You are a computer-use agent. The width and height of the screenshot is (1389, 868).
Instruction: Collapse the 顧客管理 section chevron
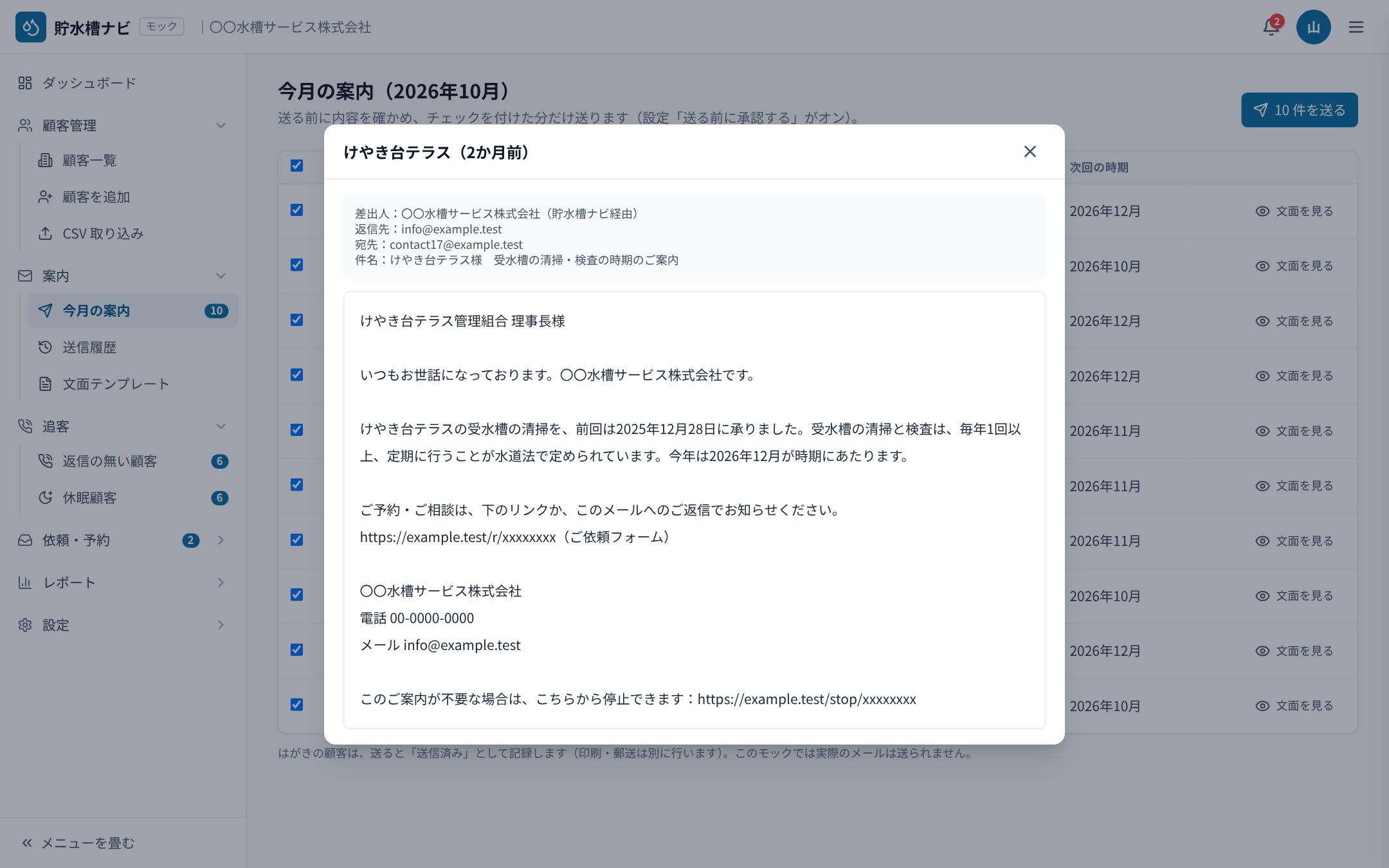221,125
